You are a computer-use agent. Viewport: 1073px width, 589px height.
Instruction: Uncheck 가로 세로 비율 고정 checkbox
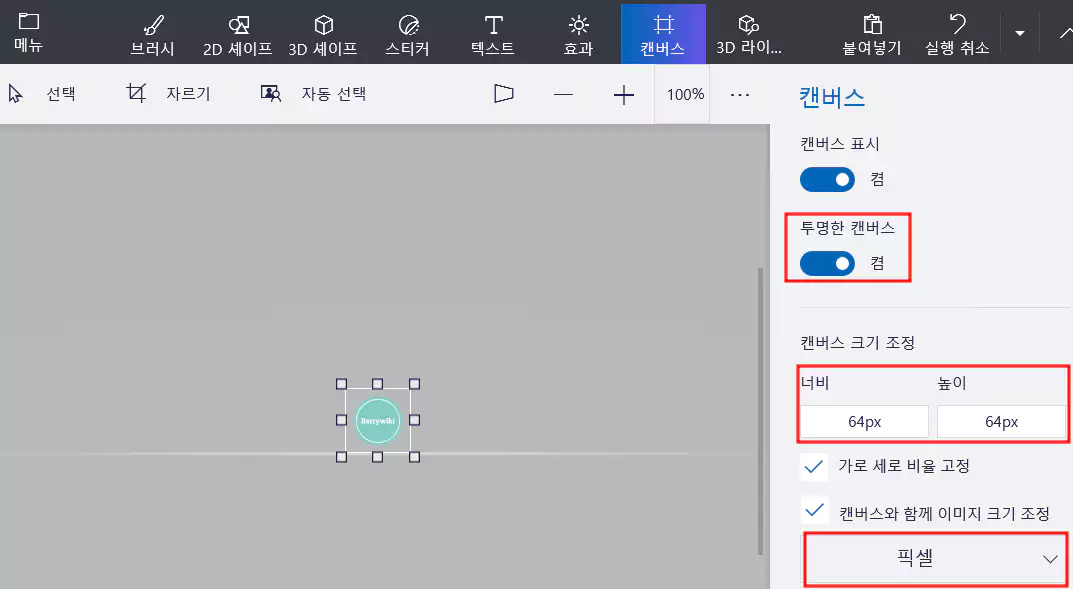pyautogui.click(x=814, y=466)
